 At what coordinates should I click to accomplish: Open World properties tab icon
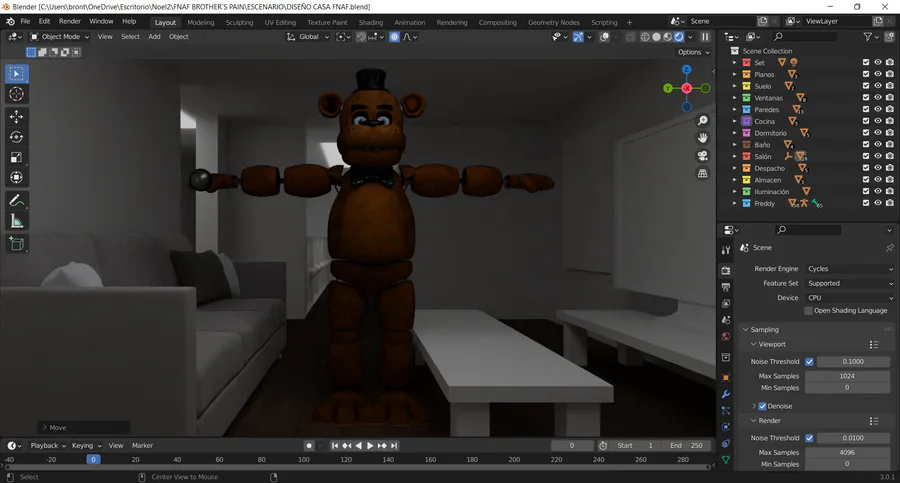pos(726,337)
